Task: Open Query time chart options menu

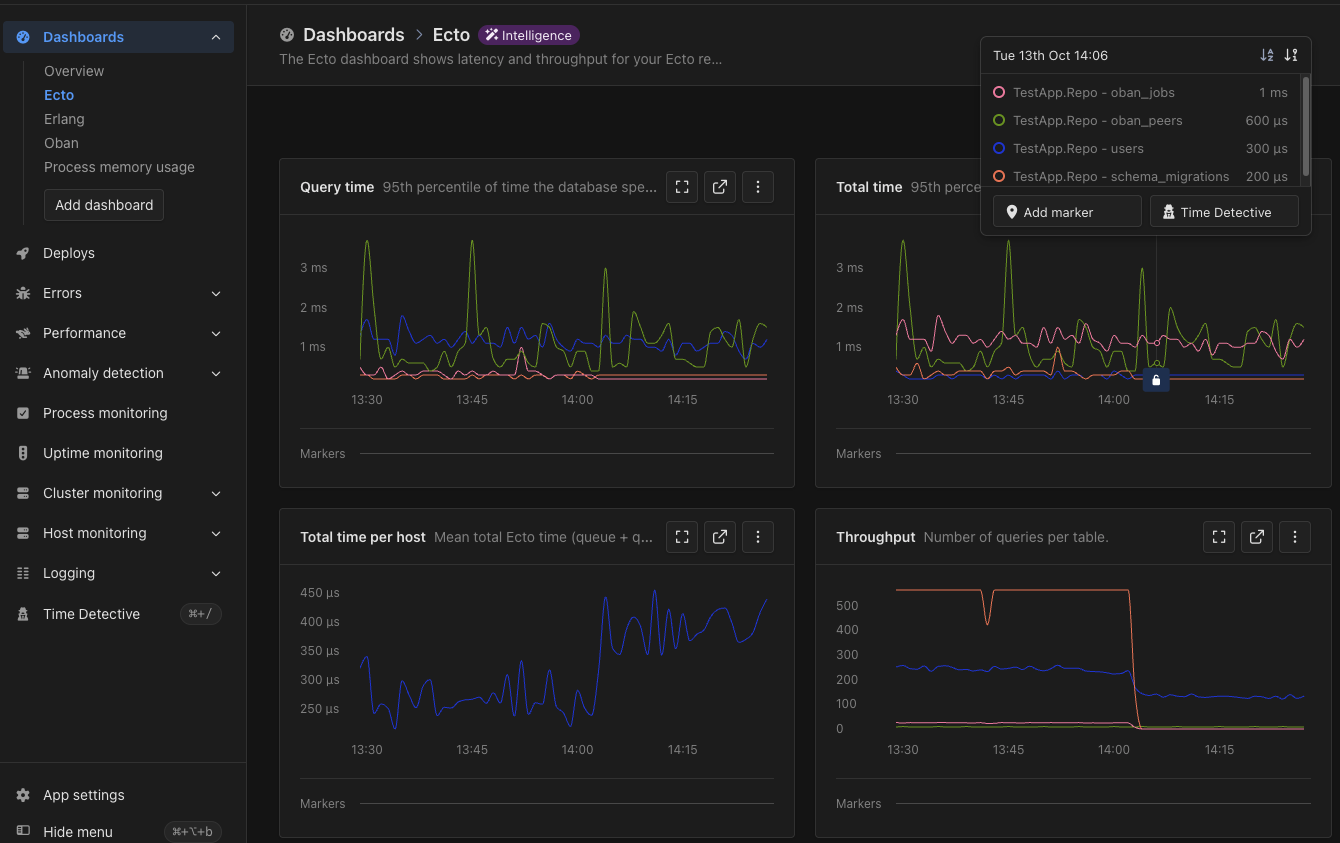Action: click(x=758, y=187)
